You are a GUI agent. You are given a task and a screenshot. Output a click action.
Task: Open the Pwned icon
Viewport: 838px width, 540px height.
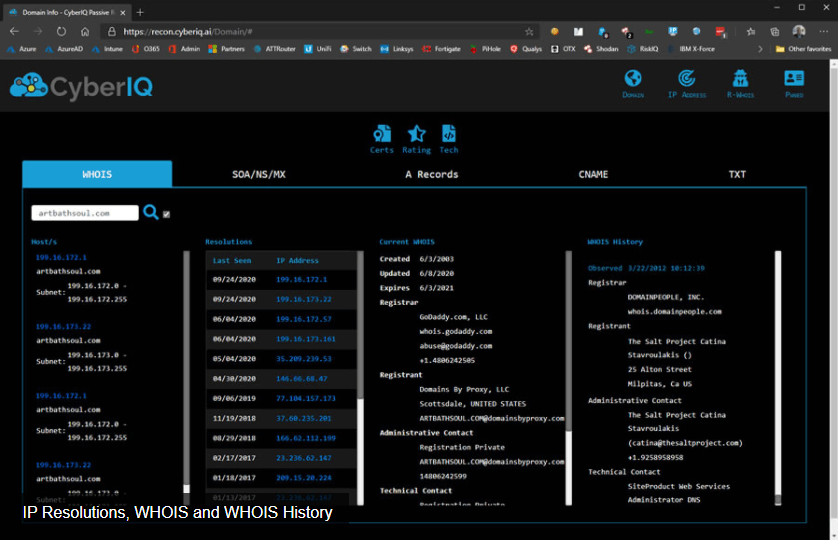pyautogui.click(x=794, y=83)
